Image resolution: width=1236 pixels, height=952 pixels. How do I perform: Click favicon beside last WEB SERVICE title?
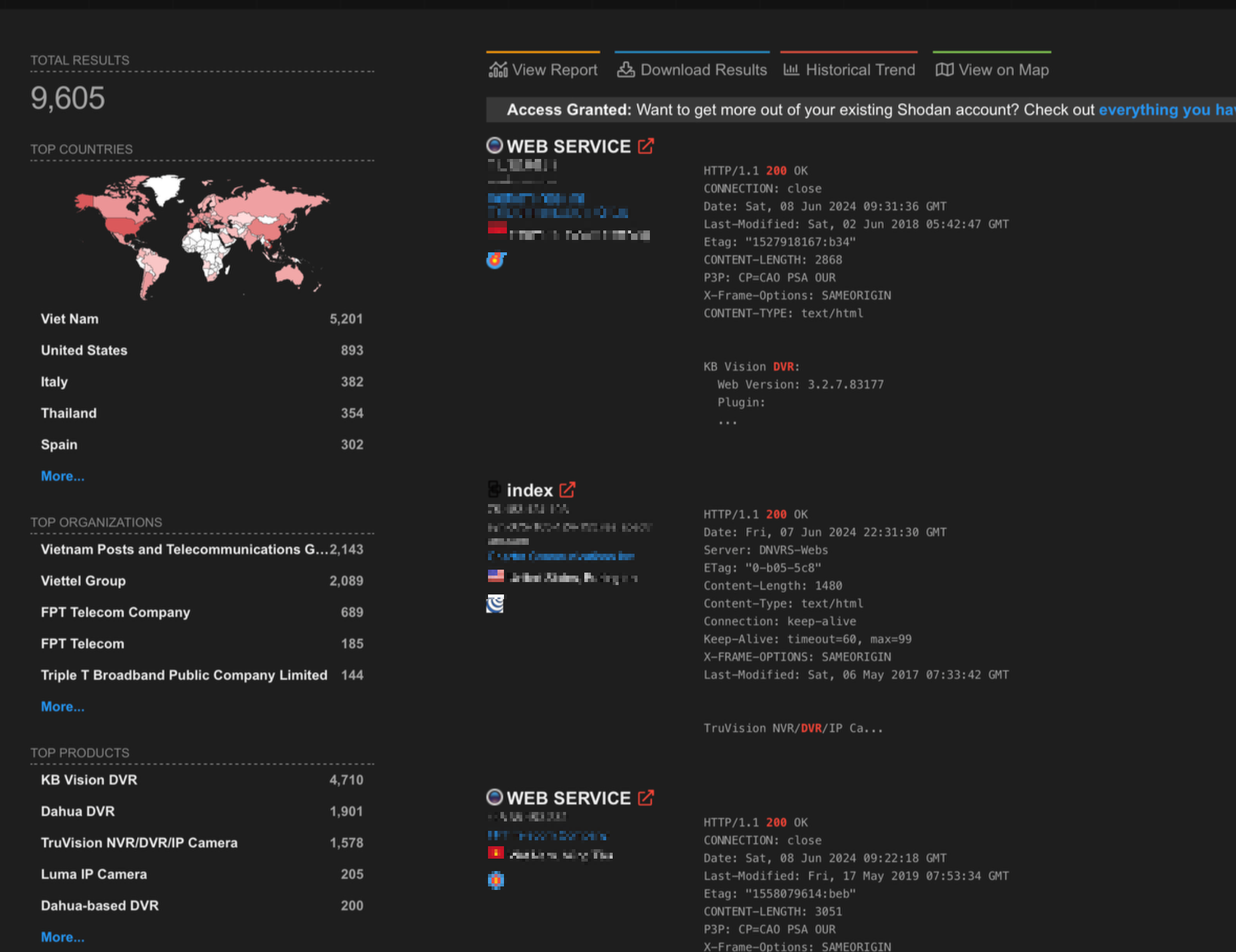[x=495, y=797]
